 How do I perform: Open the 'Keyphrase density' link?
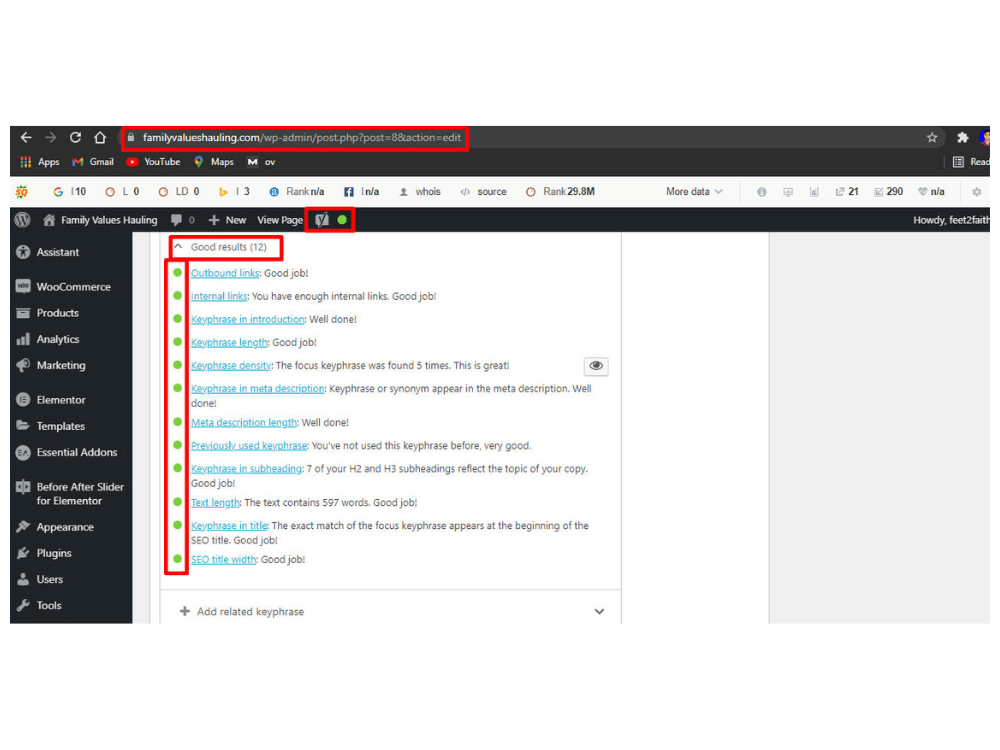231,365
